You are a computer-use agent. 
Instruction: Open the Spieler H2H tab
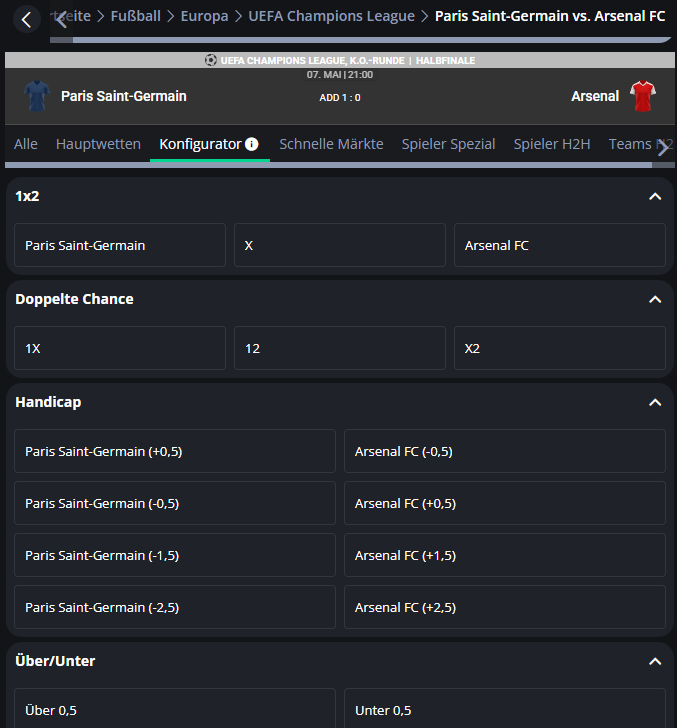(x=552, y=144)
